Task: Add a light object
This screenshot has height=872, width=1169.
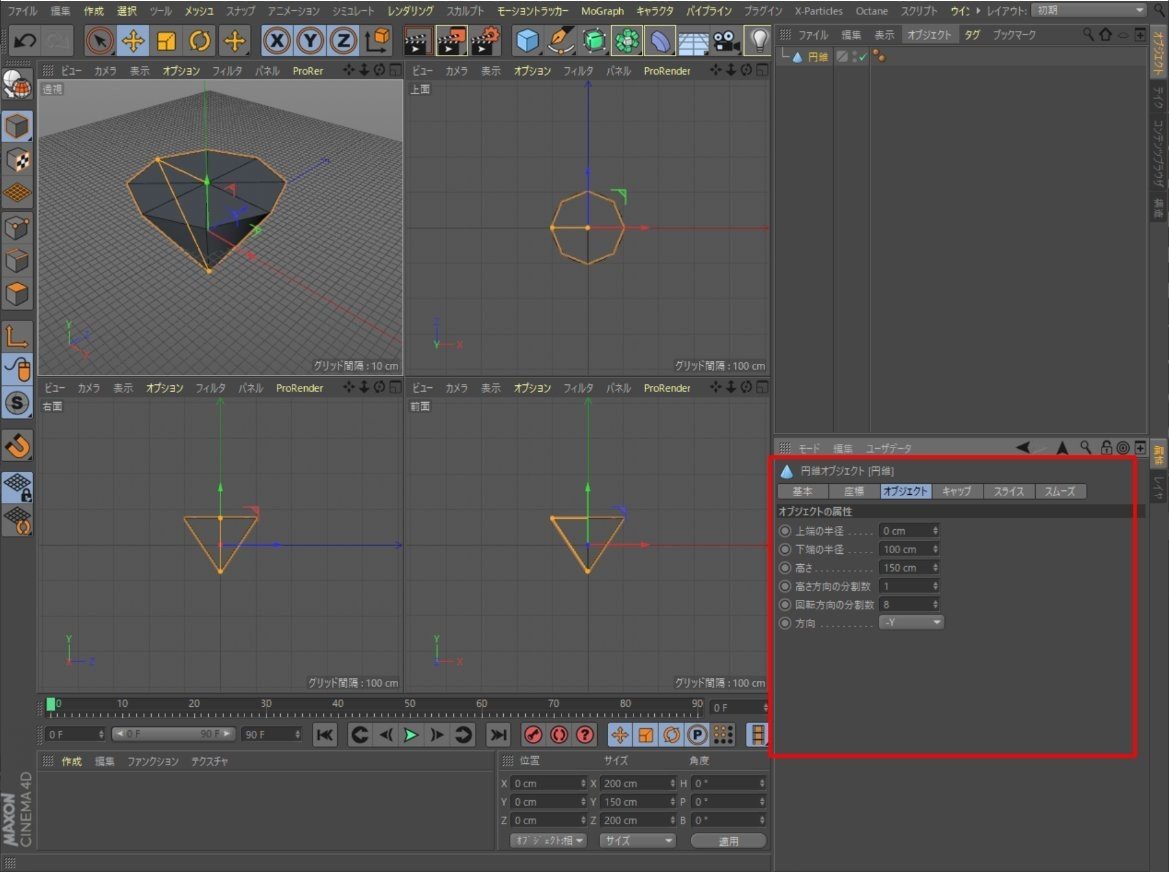Action: point(758,40)
